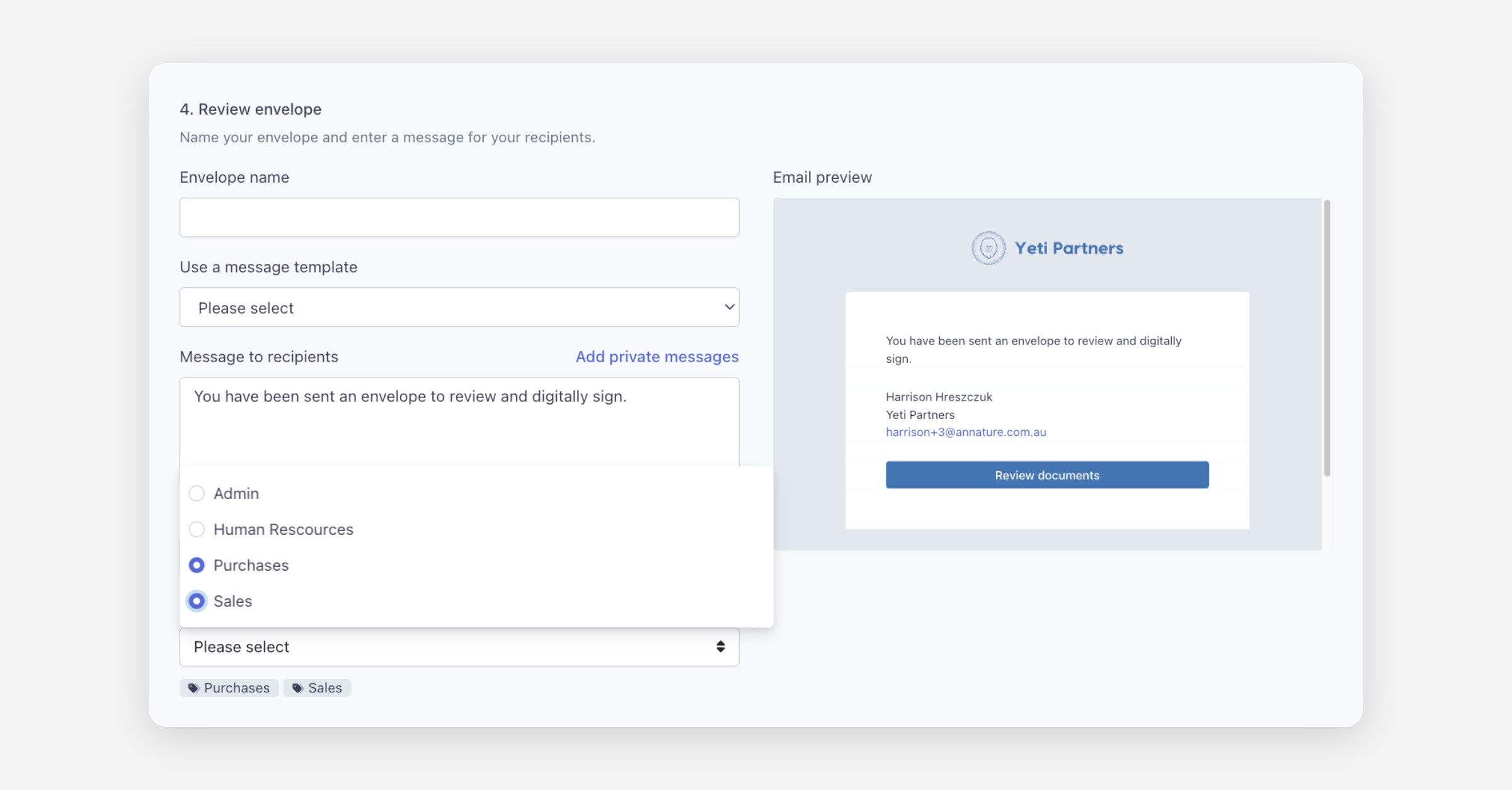Click the tag icon on Sales chip

[x=297, y=688]
